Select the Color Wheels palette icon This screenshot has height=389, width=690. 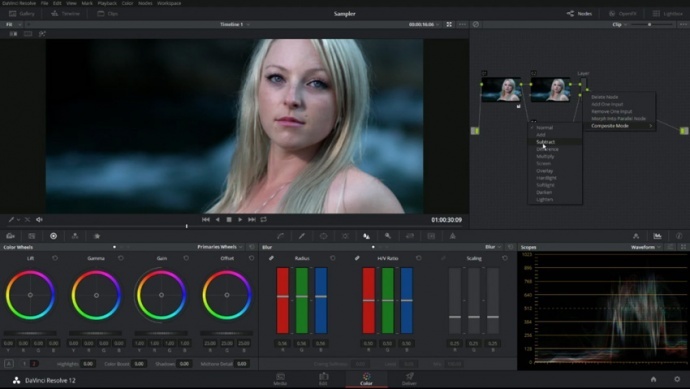click(53, 236)
